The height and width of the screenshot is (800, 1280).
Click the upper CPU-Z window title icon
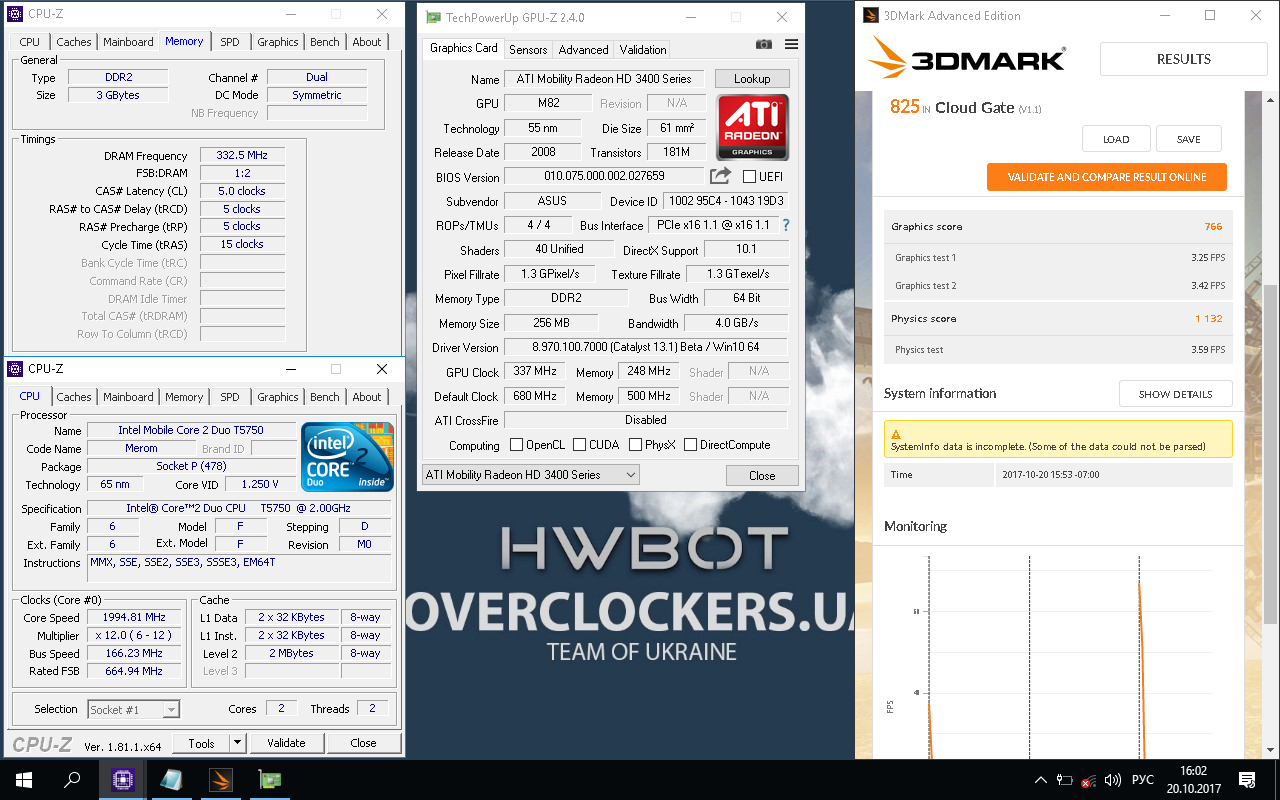pos(15,14)
